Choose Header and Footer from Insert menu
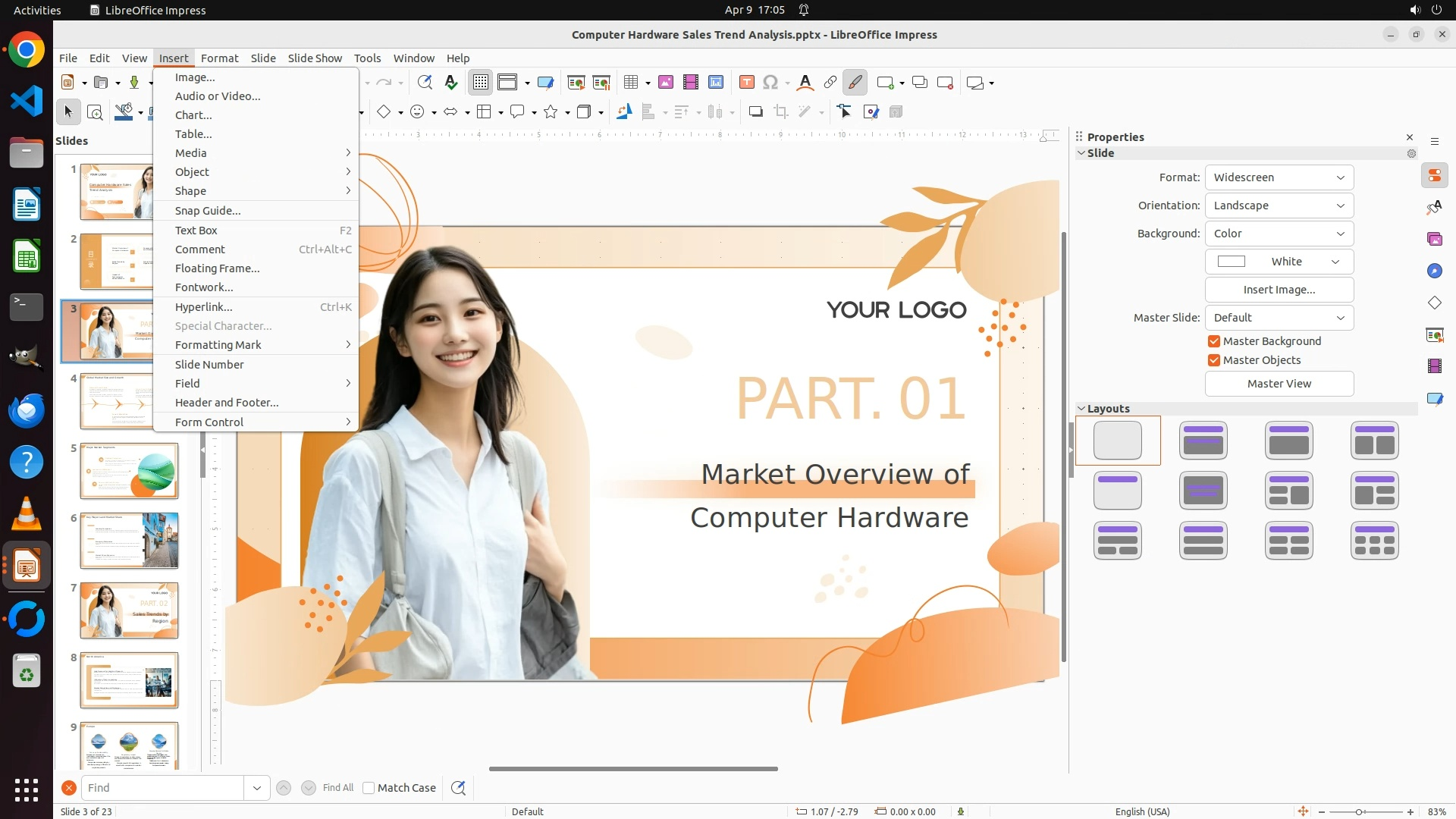The width and height of the screenshot is (1456, 819). (227, 403)
